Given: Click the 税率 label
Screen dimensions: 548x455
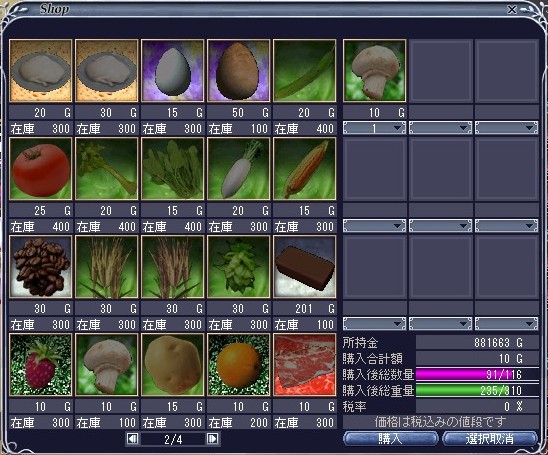Looking at the screenshot, I should 354,406.
